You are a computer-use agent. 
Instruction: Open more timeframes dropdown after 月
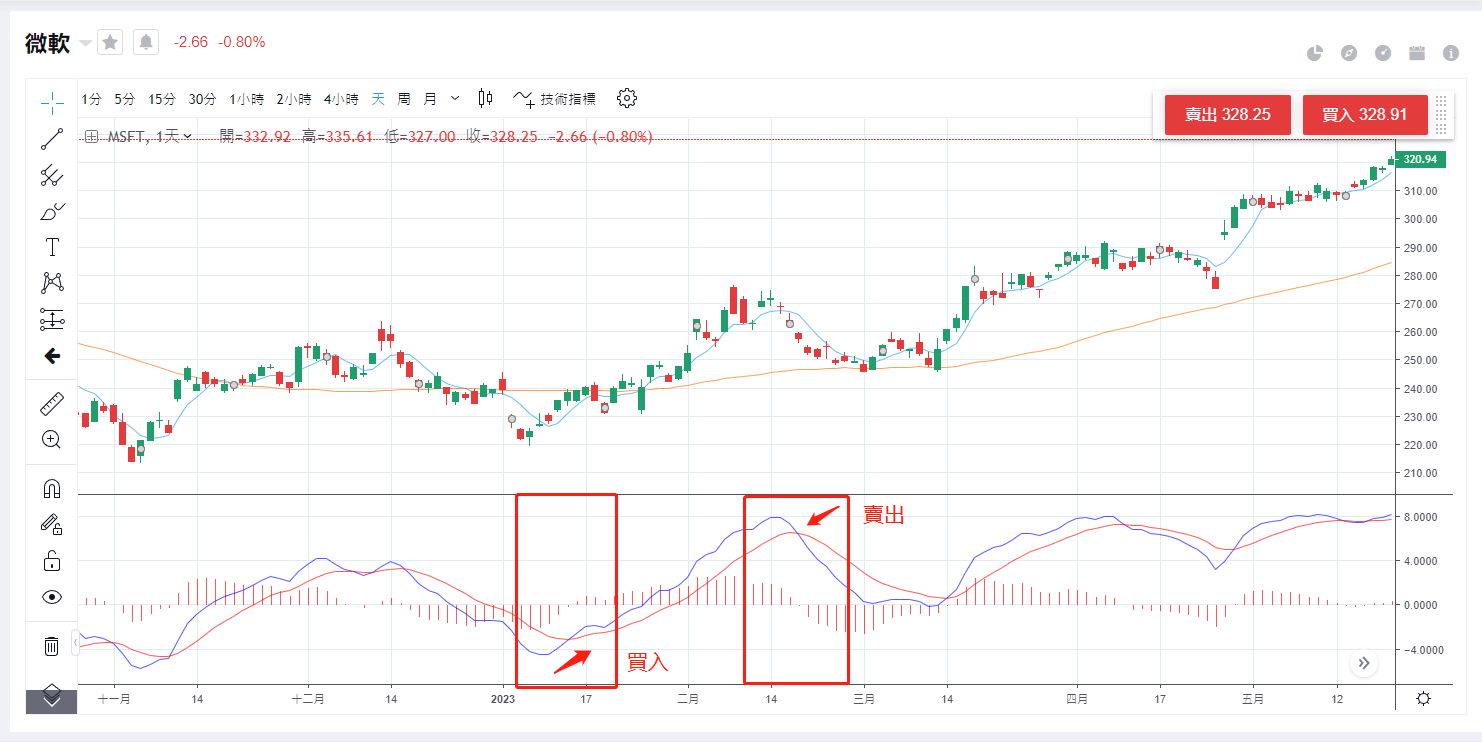point(455,98)
